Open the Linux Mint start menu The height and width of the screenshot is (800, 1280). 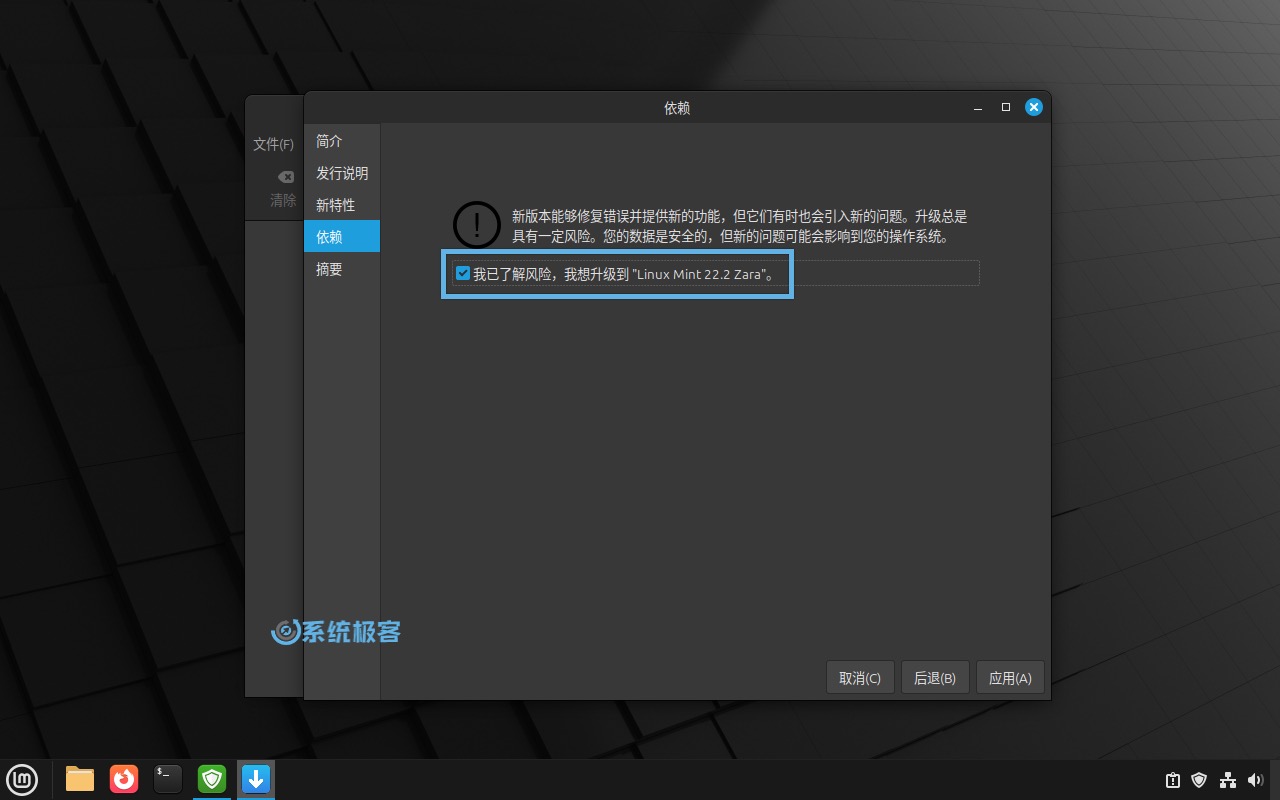tap(22, 778)
